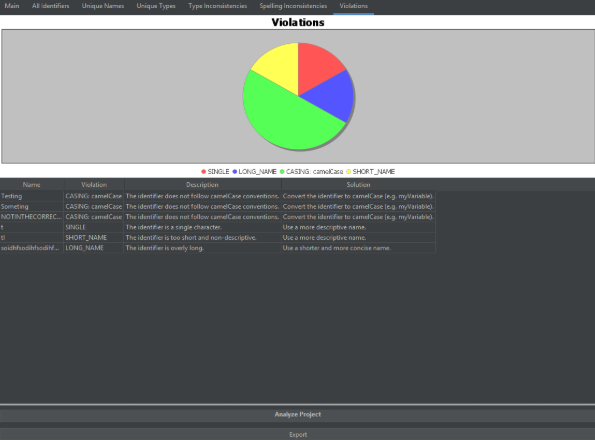The width and height of the screenshot is (595, 440).
Task: Click the Analyze Project button
Action: [x=298, y=415]
